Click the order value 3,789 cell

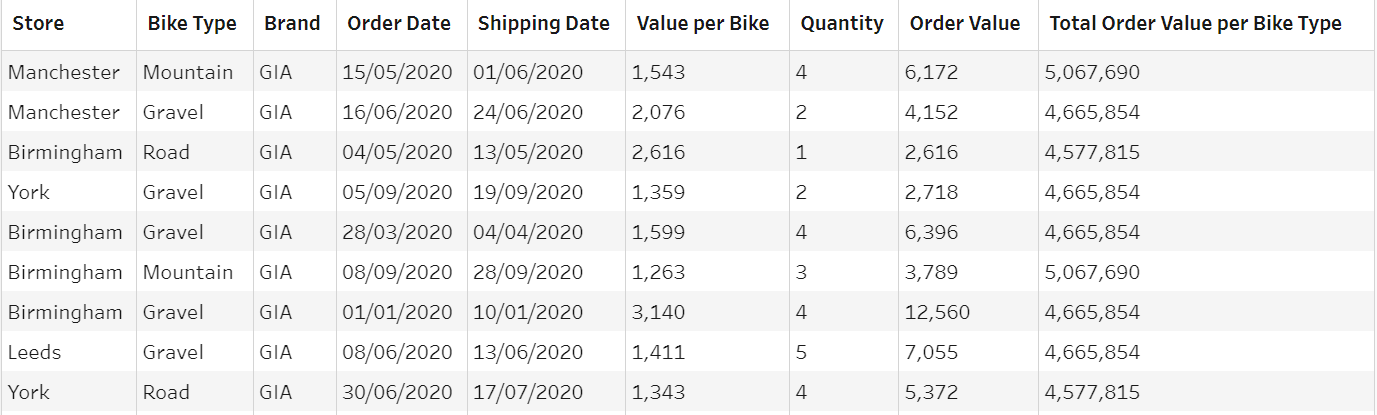click(931, 272)
